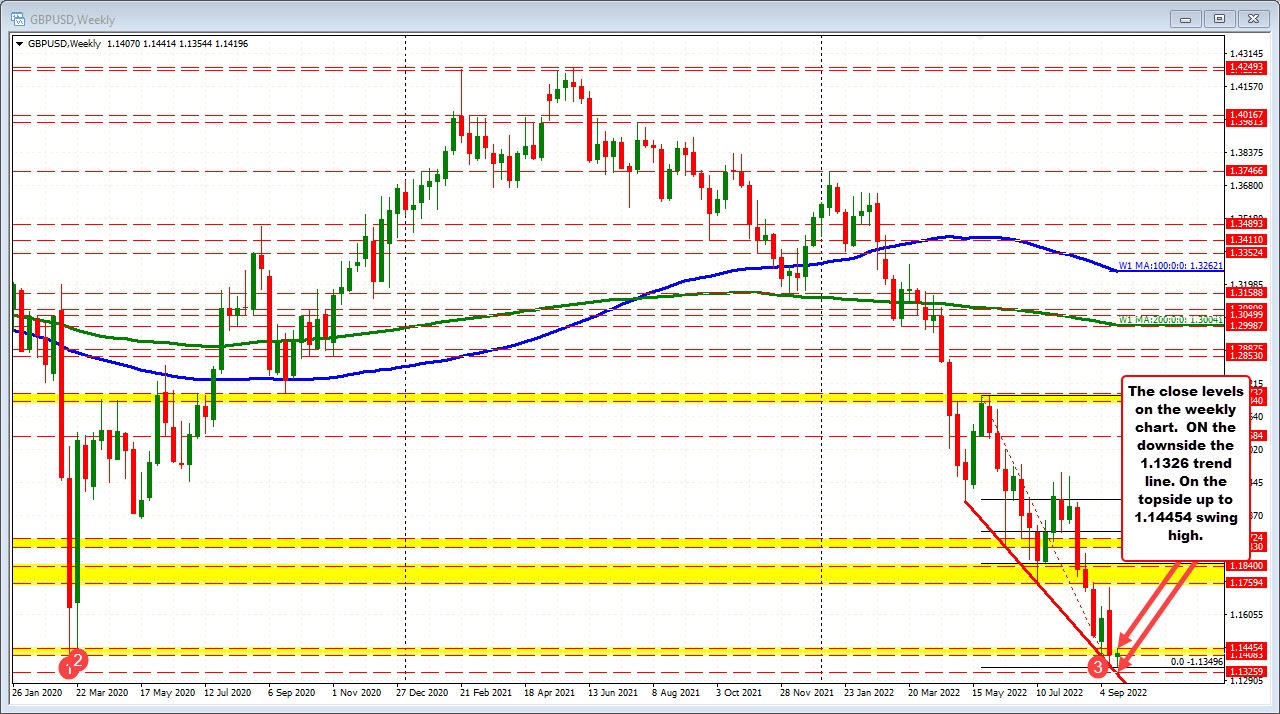1280x714 pixels.
Task: Click the restore window button
Action: [x=1218, y=18]
